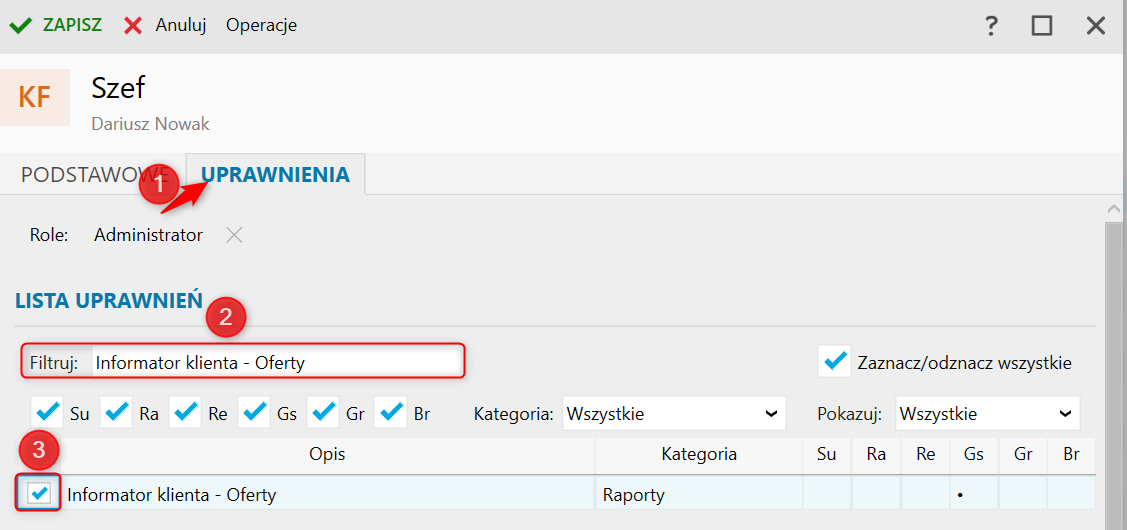The height and width of the screenshot is (530, 1127).
Task: Open the Operacje menu
Action: click(x=261, y=25)
